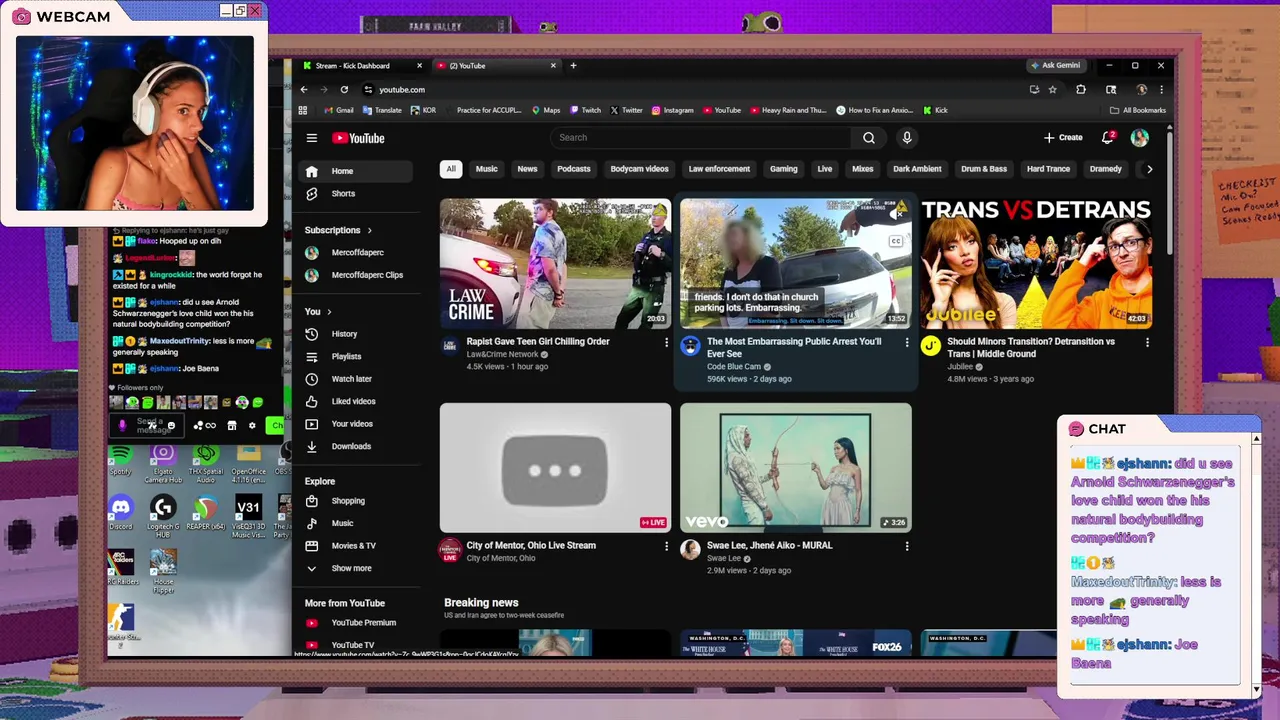Open the Law&Crime Network channel link
The width and height of the screenshot is (1280, 720).
502,354
